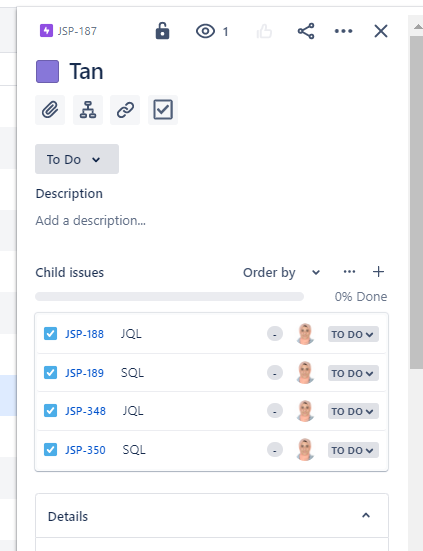The height and width of the screenshot is (551, 423).
Task: Open TO DO status dropdown for JSP-350
Action: (x=353, y=450)
